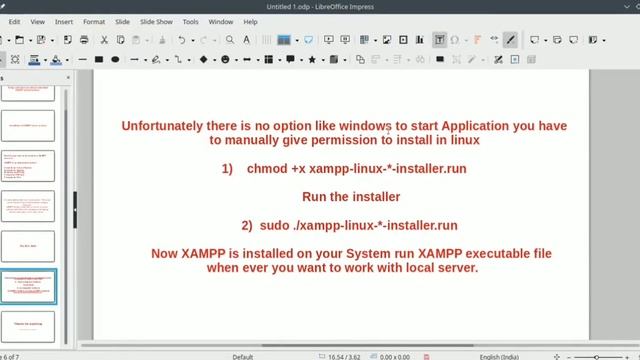Select the Rectangle shape tool
Image resolution: width=640 pixels, height=360 pixels.
pos(99,60)
